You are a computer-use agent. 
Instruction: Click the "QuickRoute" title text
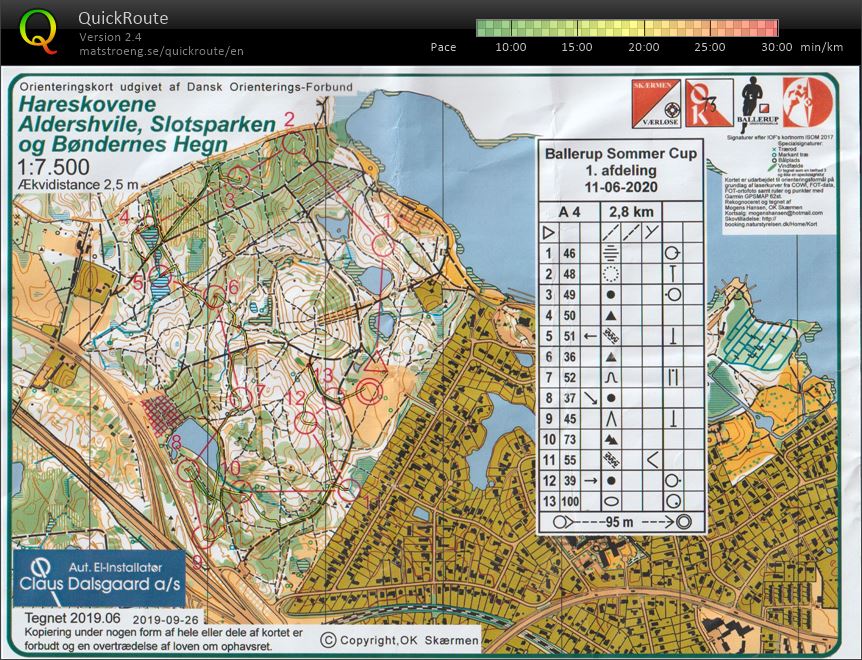tap(123, 18)
